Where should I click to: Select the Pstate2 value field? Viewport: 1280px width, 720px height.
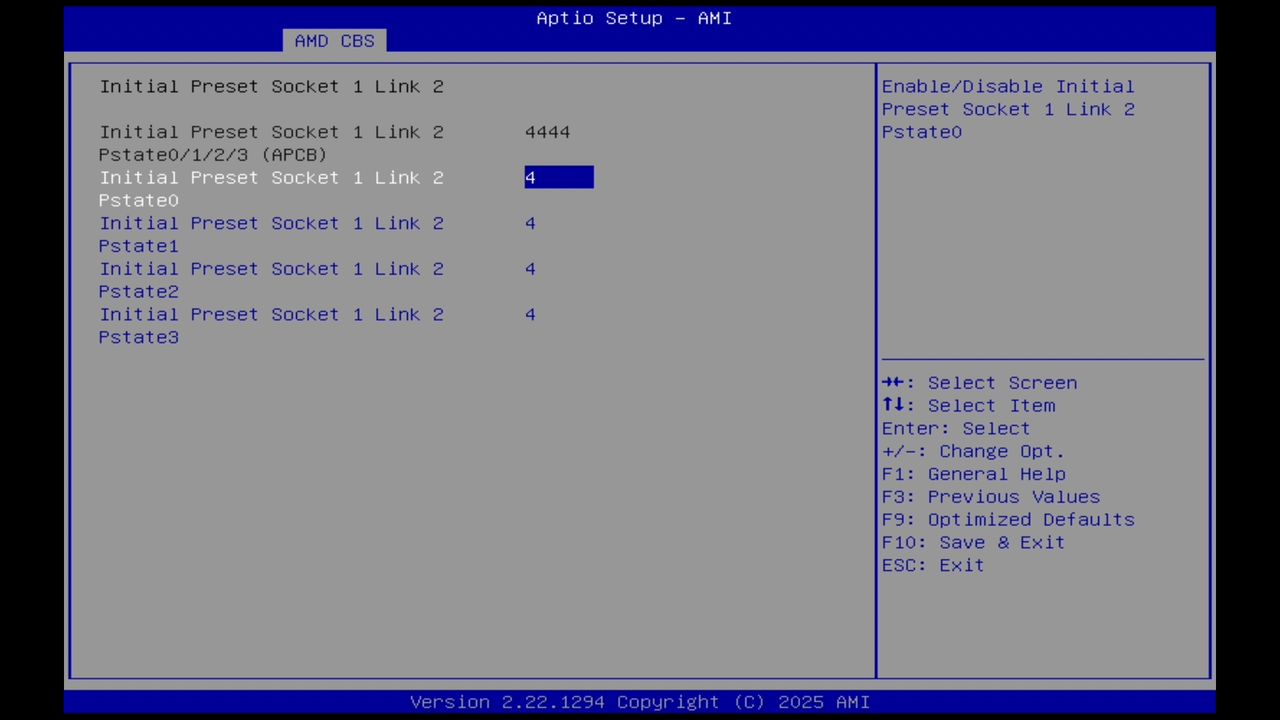[x=530, y=268]
